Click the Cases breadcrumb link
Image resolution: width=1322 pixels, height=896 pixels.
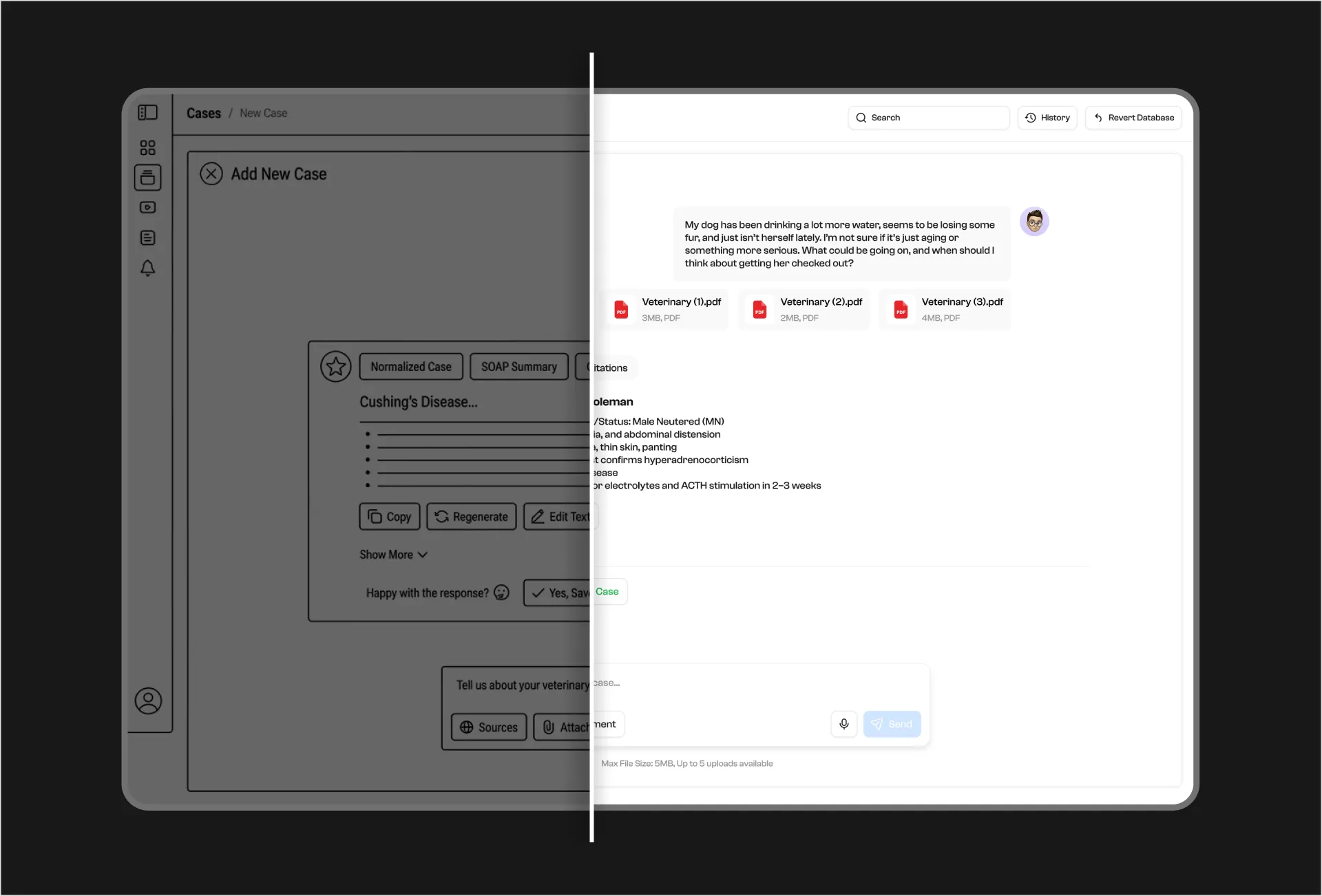[x=204, y=113]
